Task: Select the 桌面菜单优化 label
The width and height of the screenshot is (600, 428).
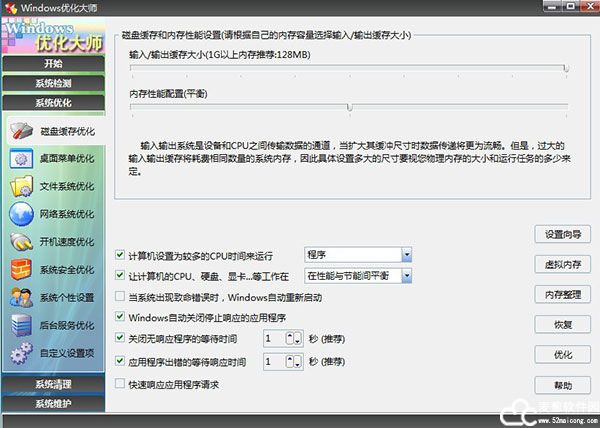Action: (x=67, y=159)
